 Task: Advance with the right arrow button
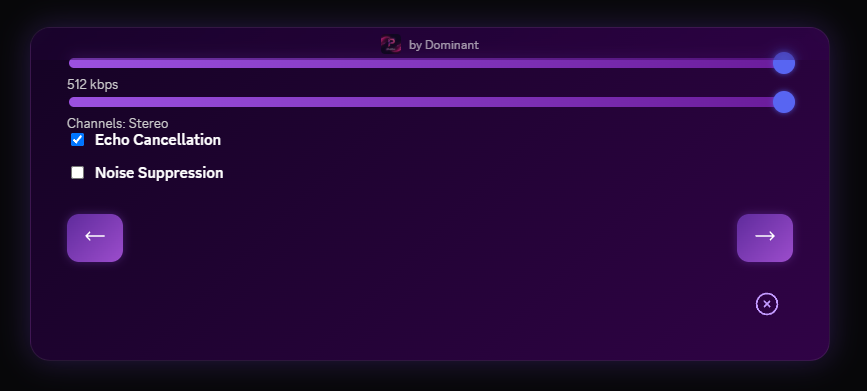[x=765, y=238]
